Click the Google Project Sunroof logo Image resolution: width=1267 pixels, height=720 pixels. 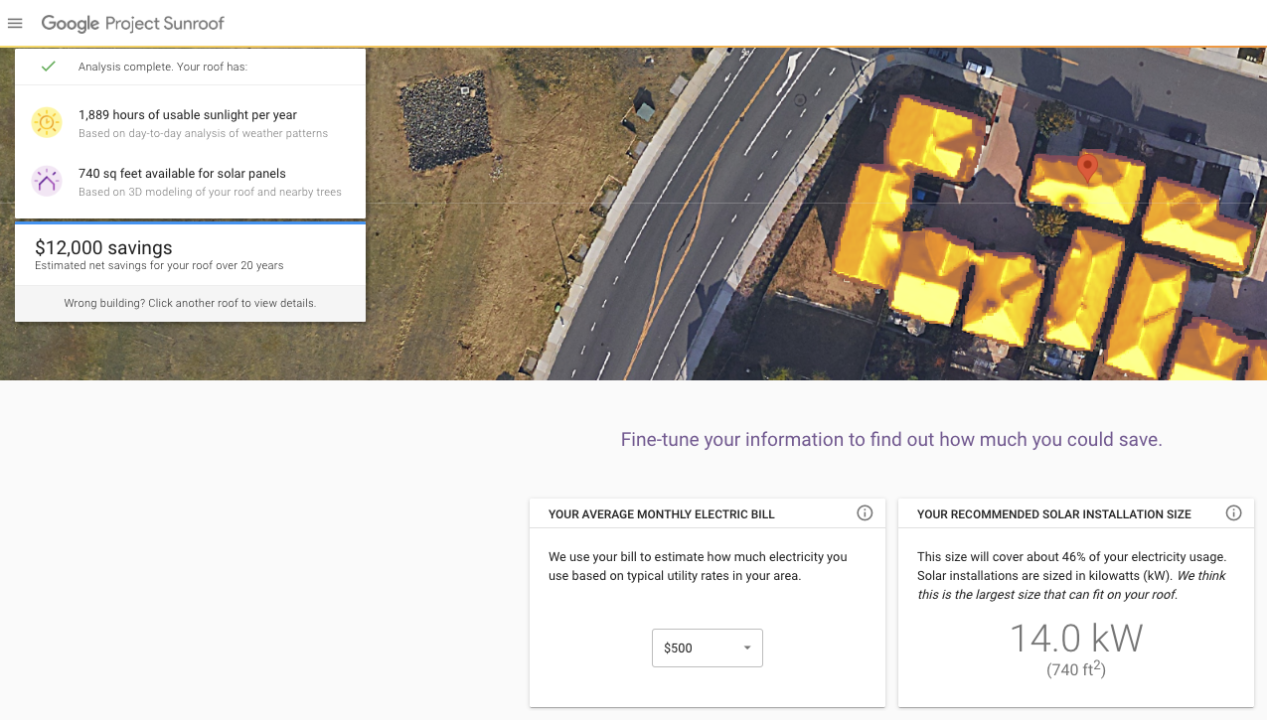click(x=133, y=23)
